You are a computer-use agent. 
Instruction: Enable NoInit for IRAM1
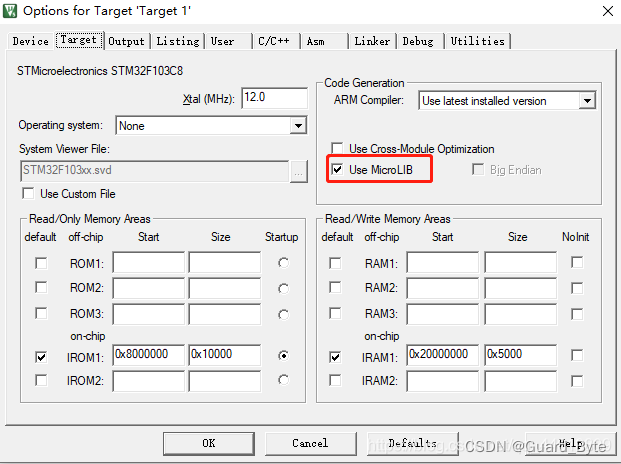[577, 355]
